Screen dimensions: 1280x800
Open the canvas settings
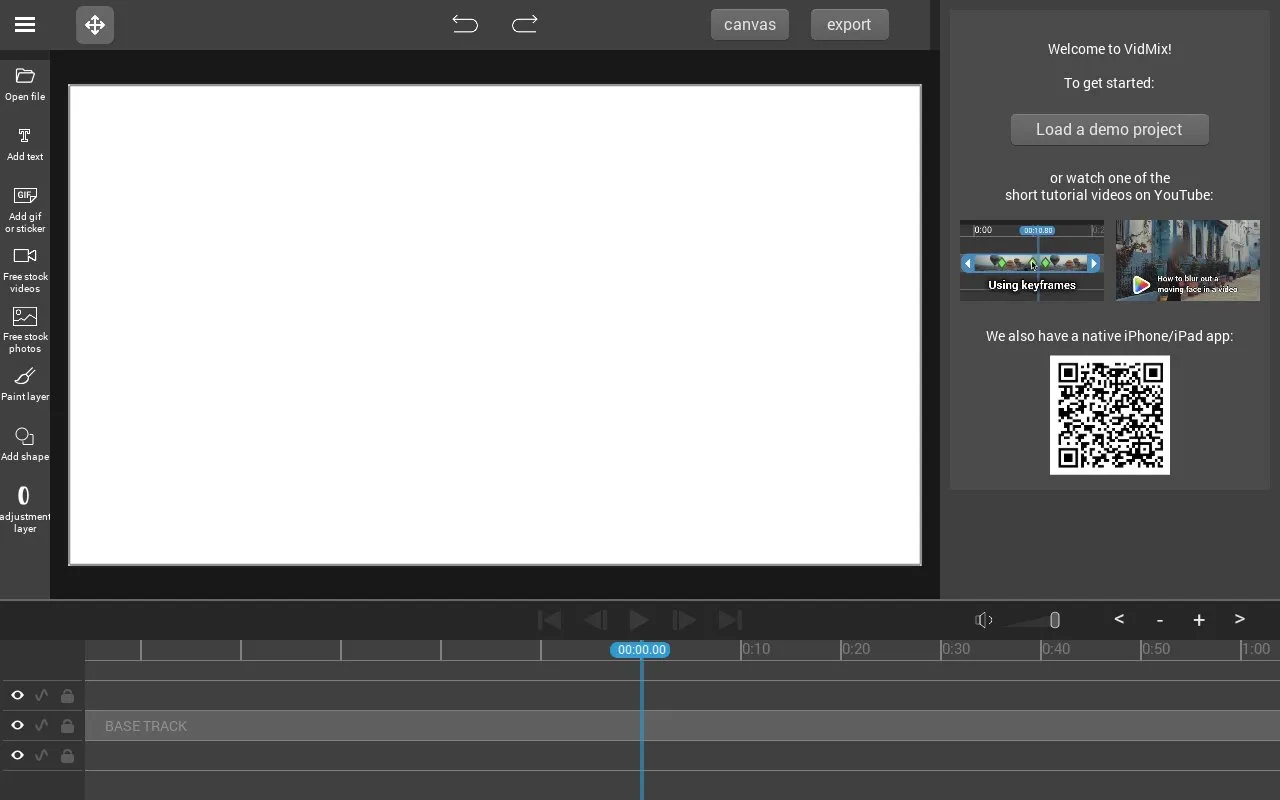tap(750, 25)
